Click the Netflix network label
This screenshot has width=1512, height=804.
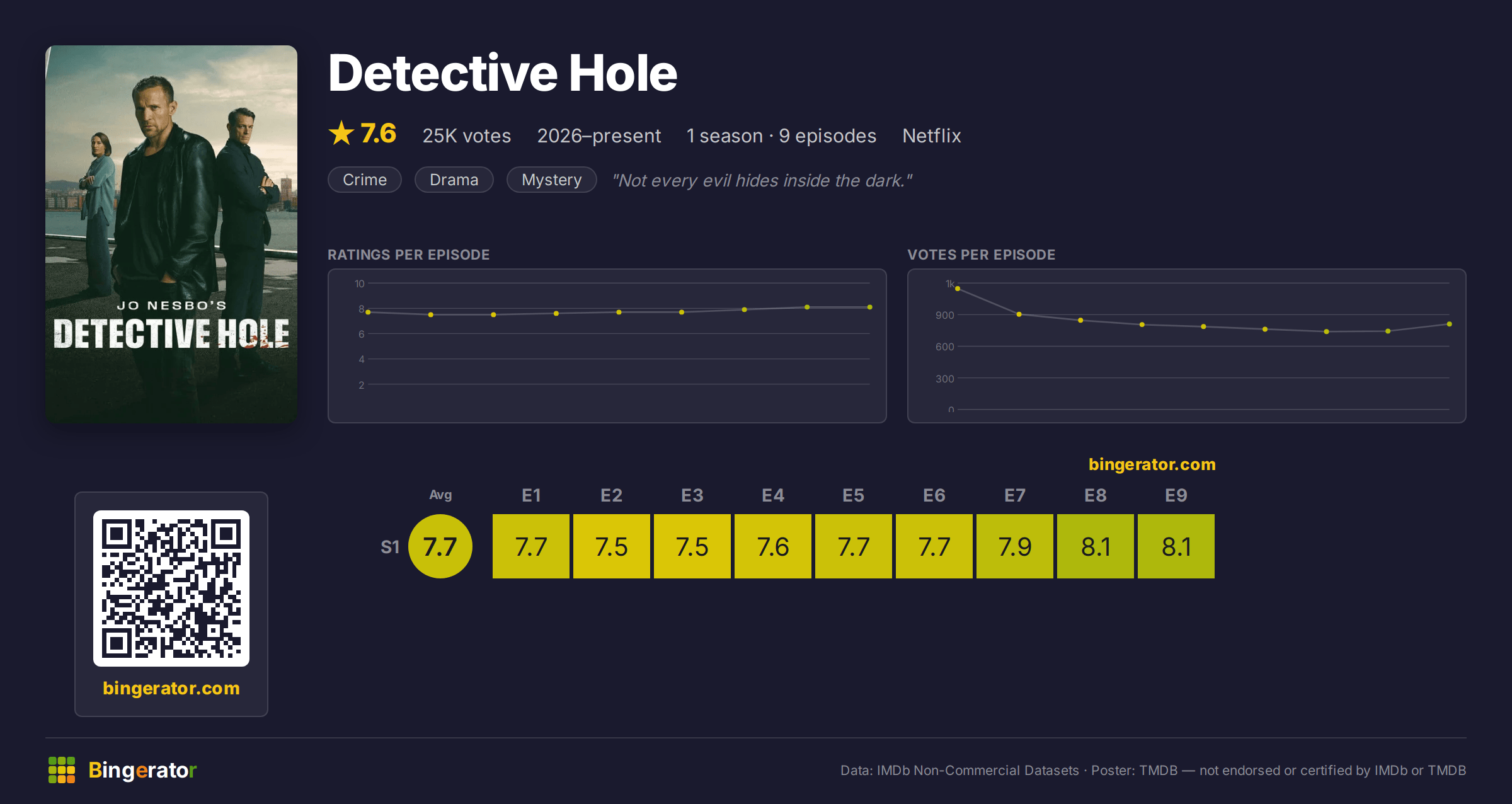click(932, 136)
